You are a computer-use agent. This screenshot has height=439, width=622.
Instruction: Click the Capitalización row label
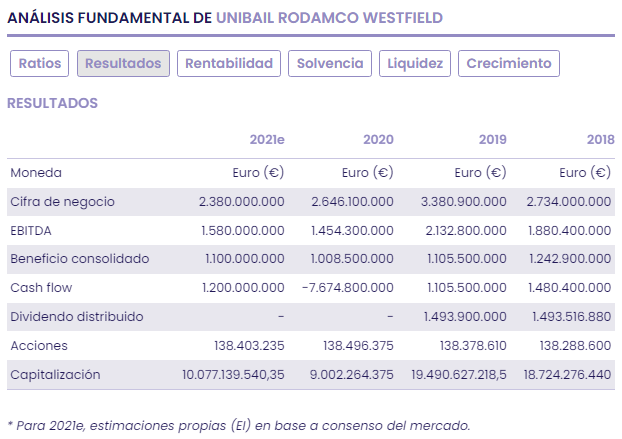coord(55,374)
